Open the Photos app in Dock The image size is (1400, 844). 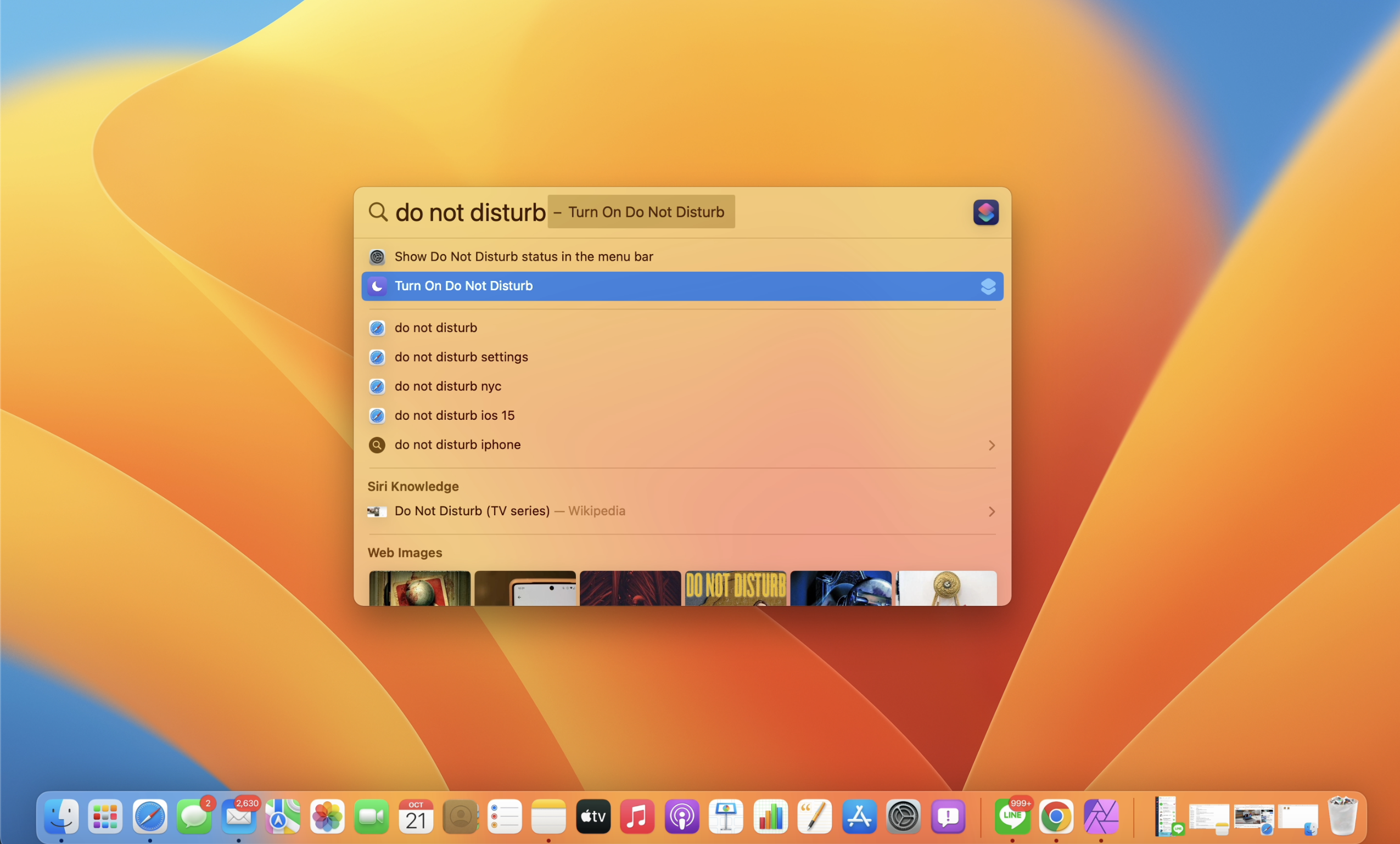click(x=327, y=817)
